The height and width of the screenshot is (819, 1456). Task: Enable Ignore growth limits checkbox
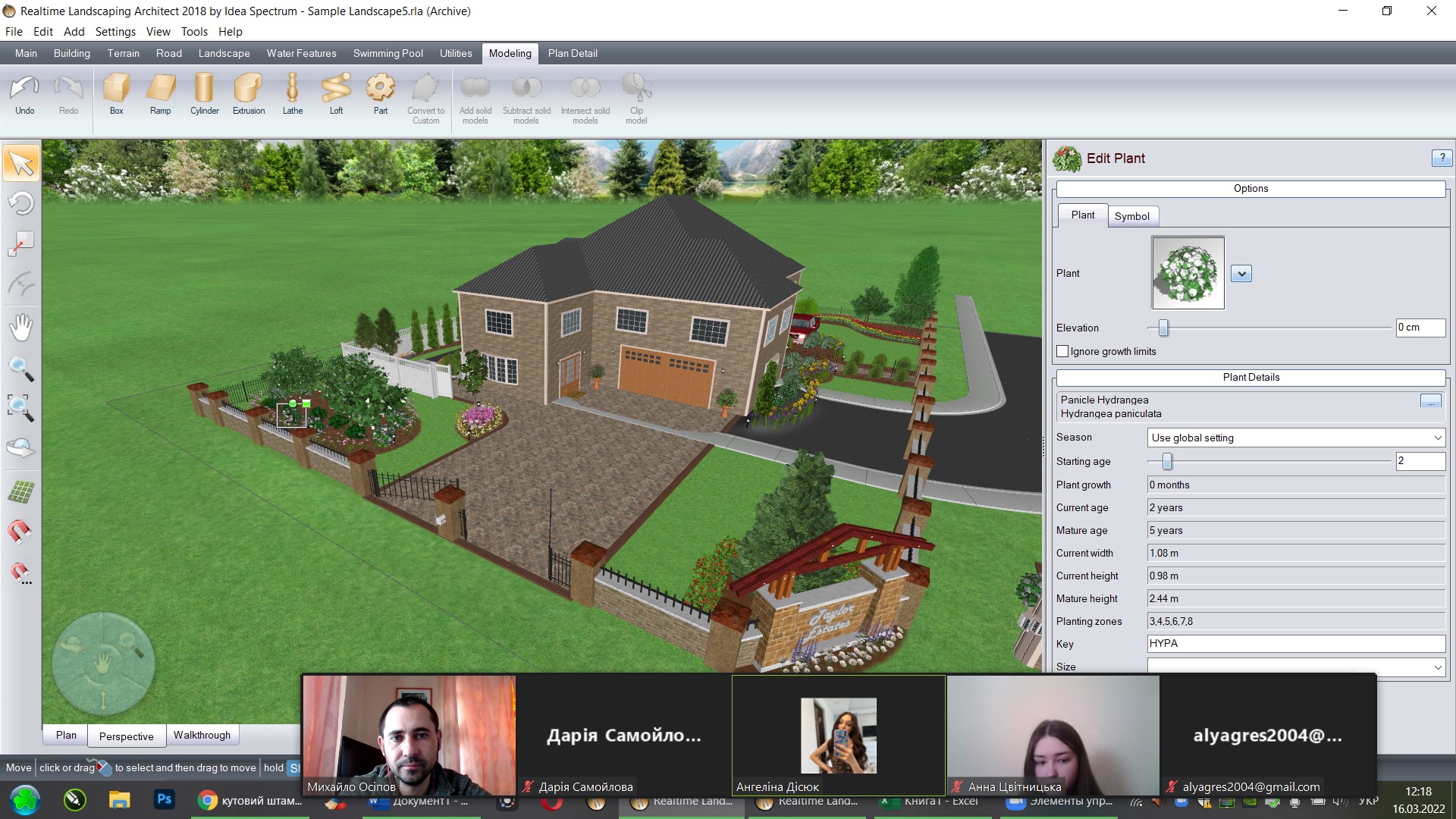(1062, 351)
